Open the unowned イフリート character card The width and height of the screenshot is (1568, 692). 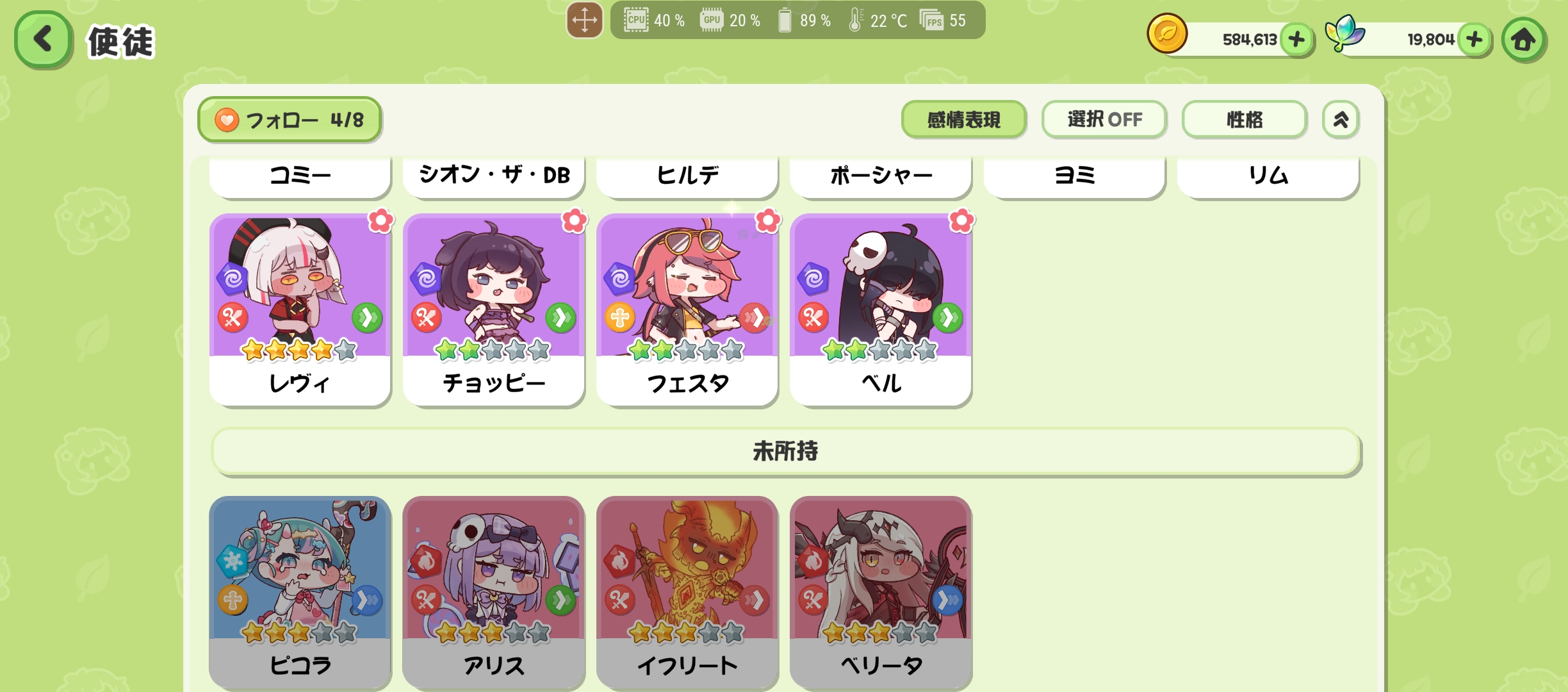click(687, 593)
